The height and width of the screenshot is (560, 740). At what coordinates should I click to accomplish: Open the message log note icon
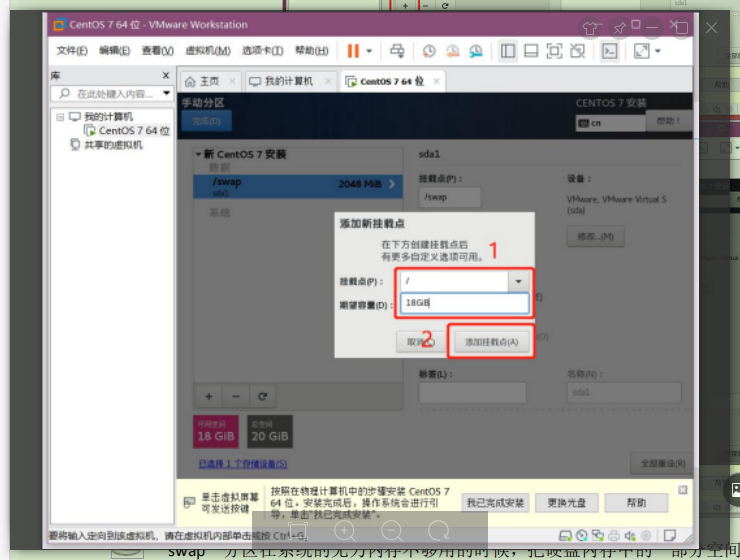(670, 535)
